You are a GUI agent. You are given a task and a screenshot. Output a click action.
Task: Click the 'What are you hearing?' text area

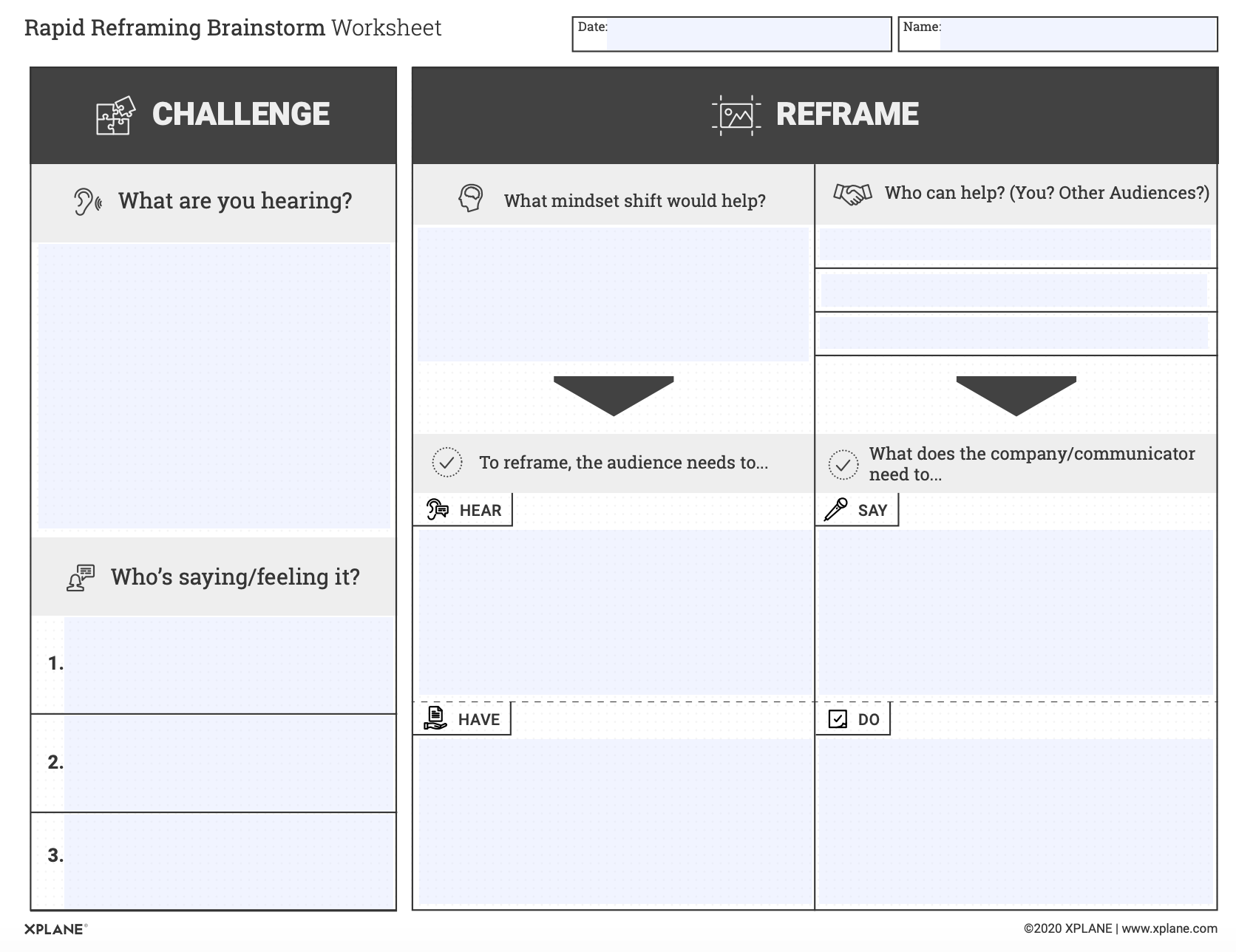pyautogui.click(x=214, y=386)
